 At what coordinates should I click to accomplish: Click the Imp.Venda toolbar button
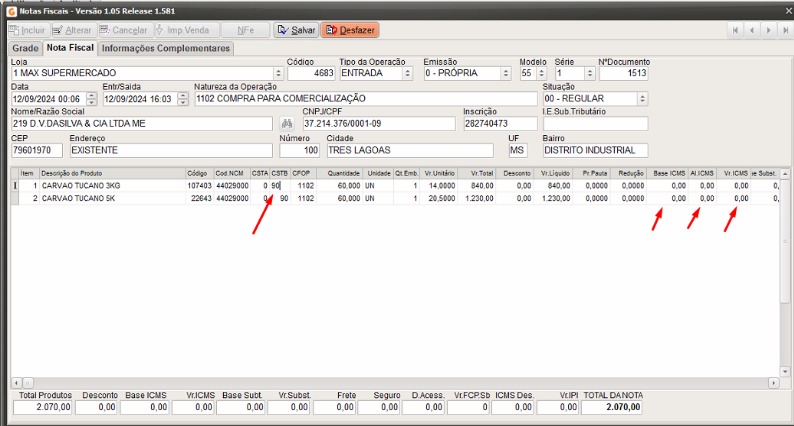pos(183,30)
